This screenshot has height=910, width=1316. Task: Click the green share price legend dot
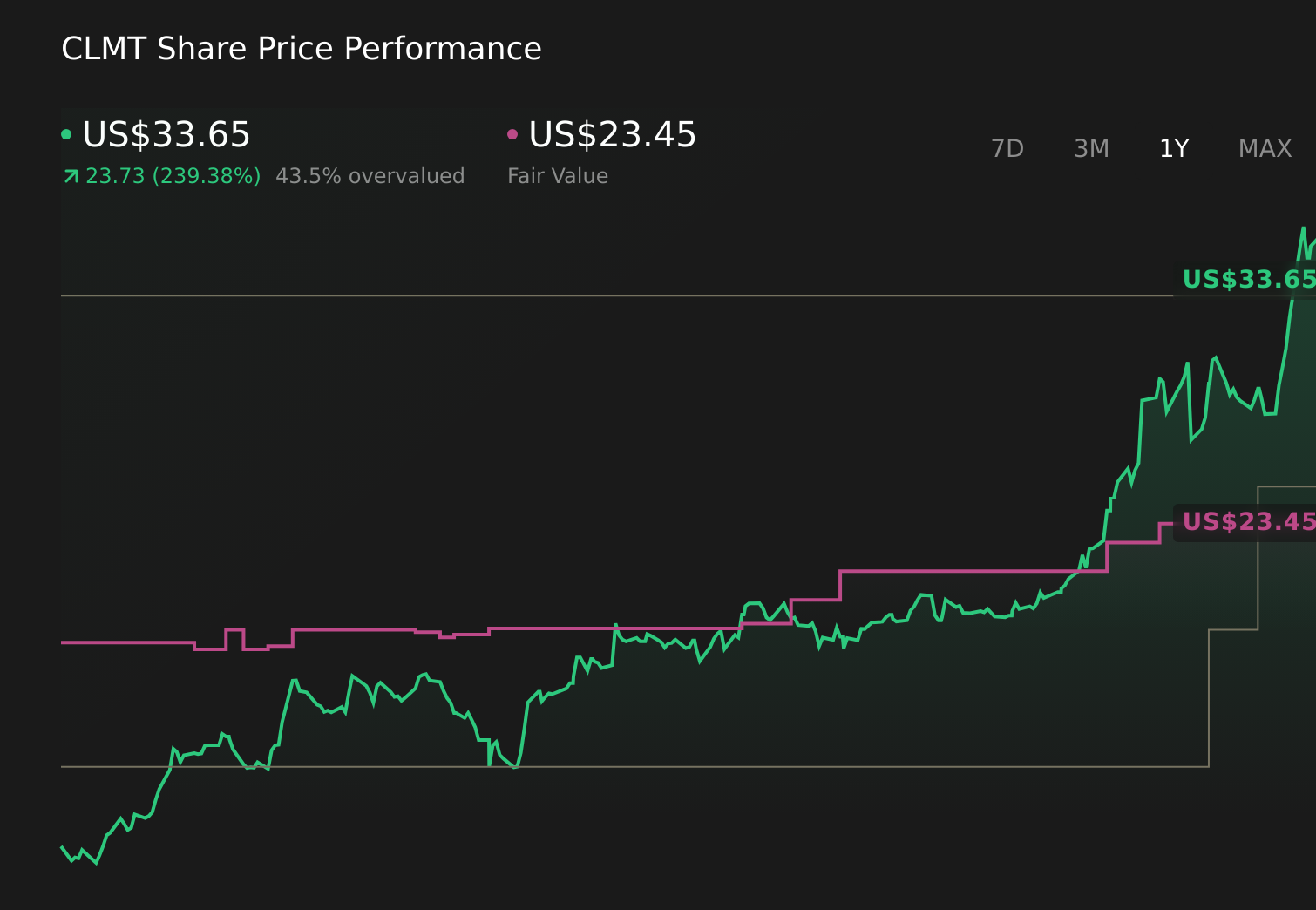(x=67, y=133)
